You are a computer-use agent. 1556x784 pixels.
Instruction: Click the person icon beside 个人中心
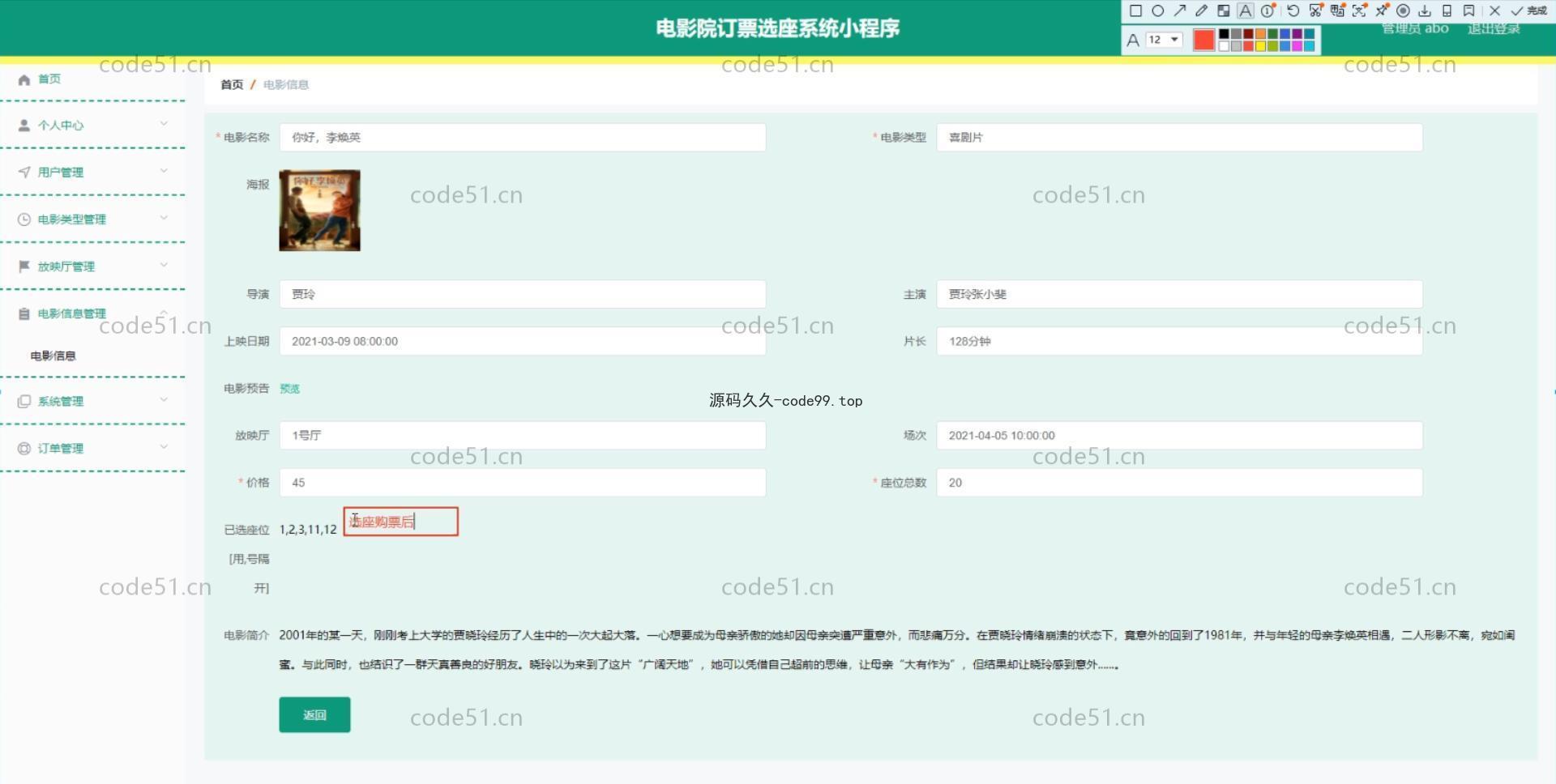coord(24,126)
